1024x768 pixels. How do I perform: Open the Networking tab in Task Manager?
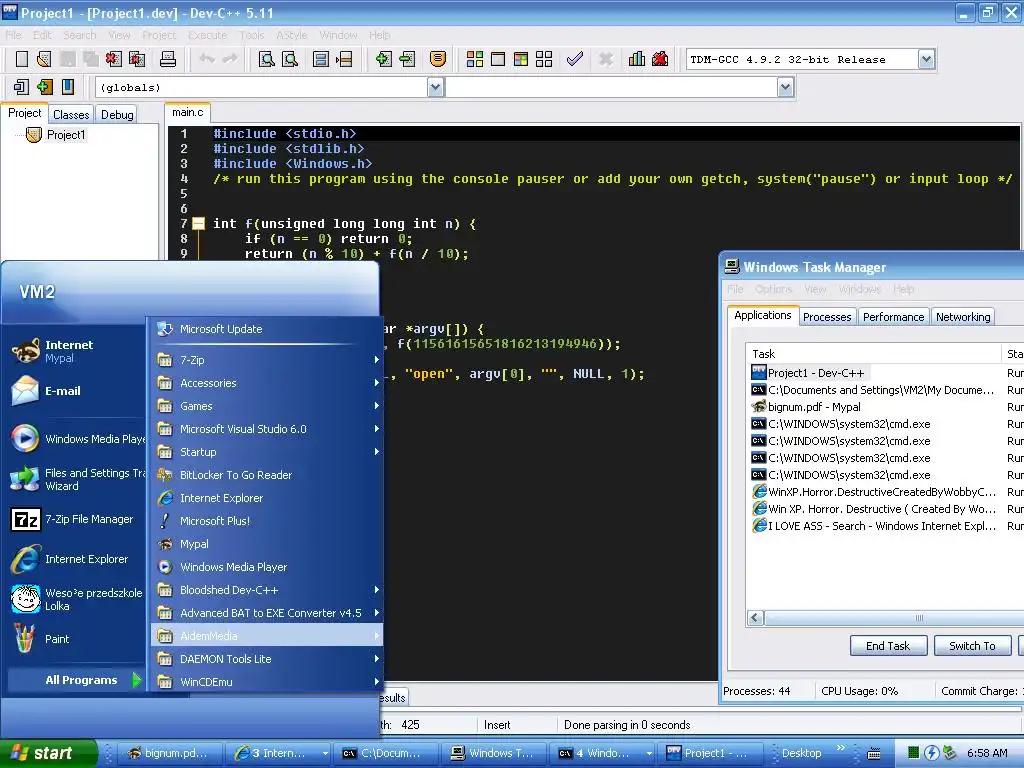point(963,317)
